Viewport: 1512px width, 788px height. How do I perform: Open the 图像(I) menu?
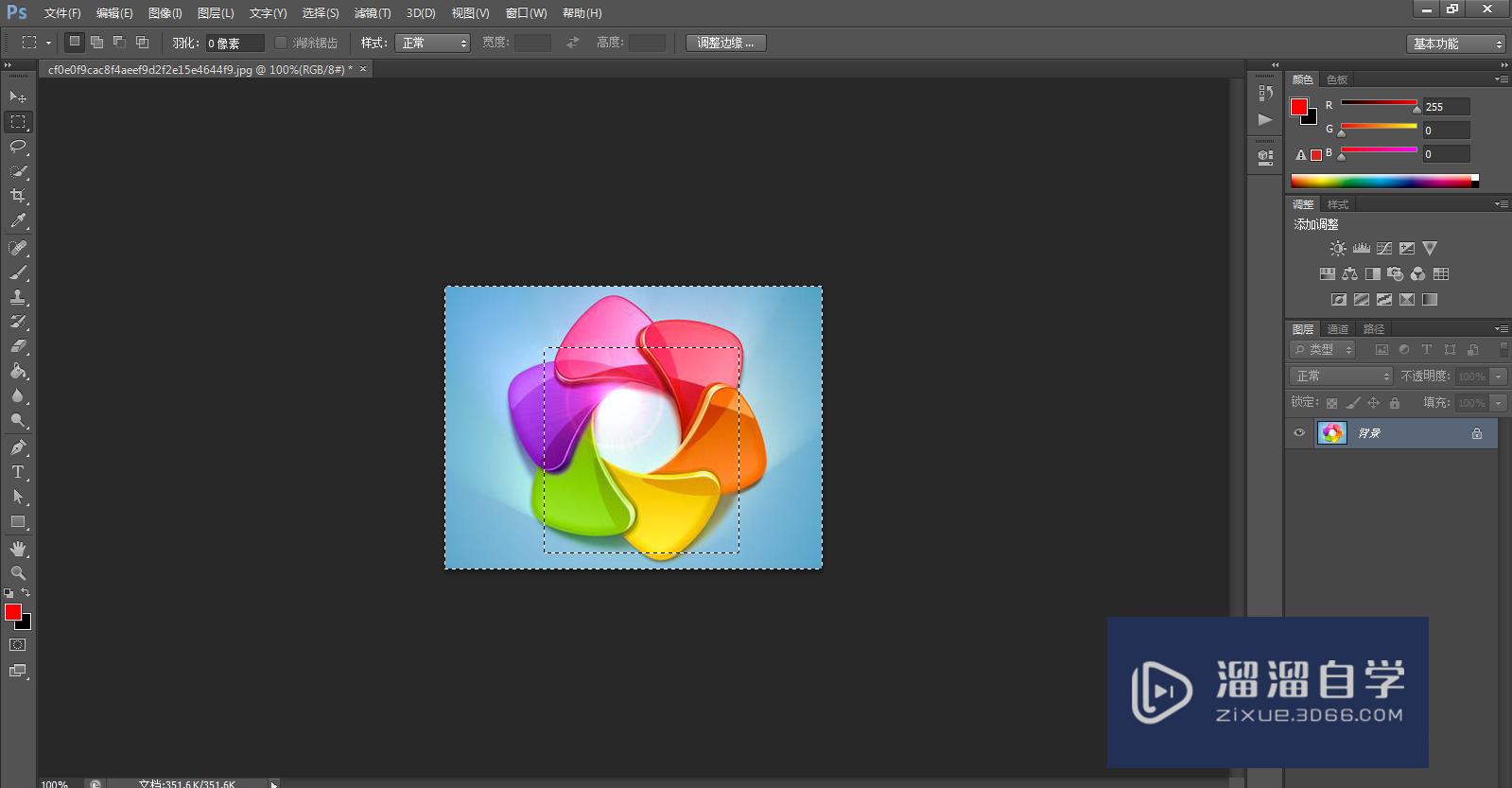click(165, 13)
